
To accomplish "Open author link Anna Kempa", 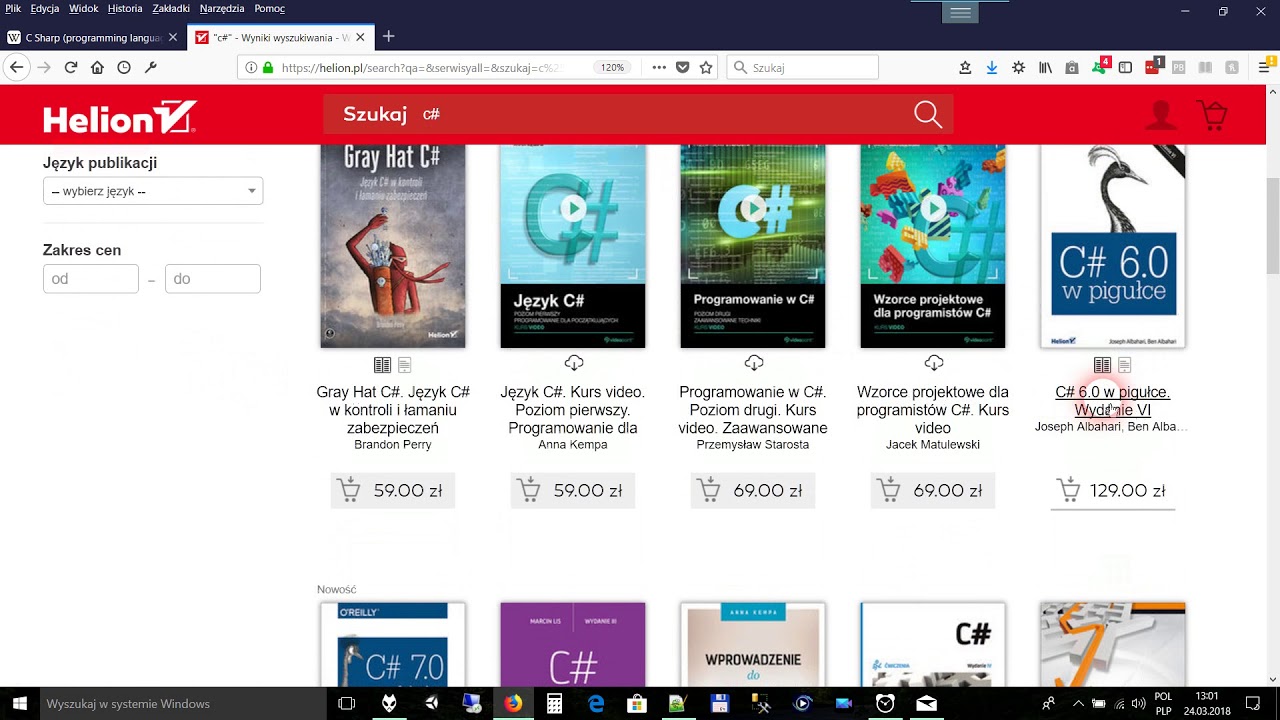I will coord(573,445).
